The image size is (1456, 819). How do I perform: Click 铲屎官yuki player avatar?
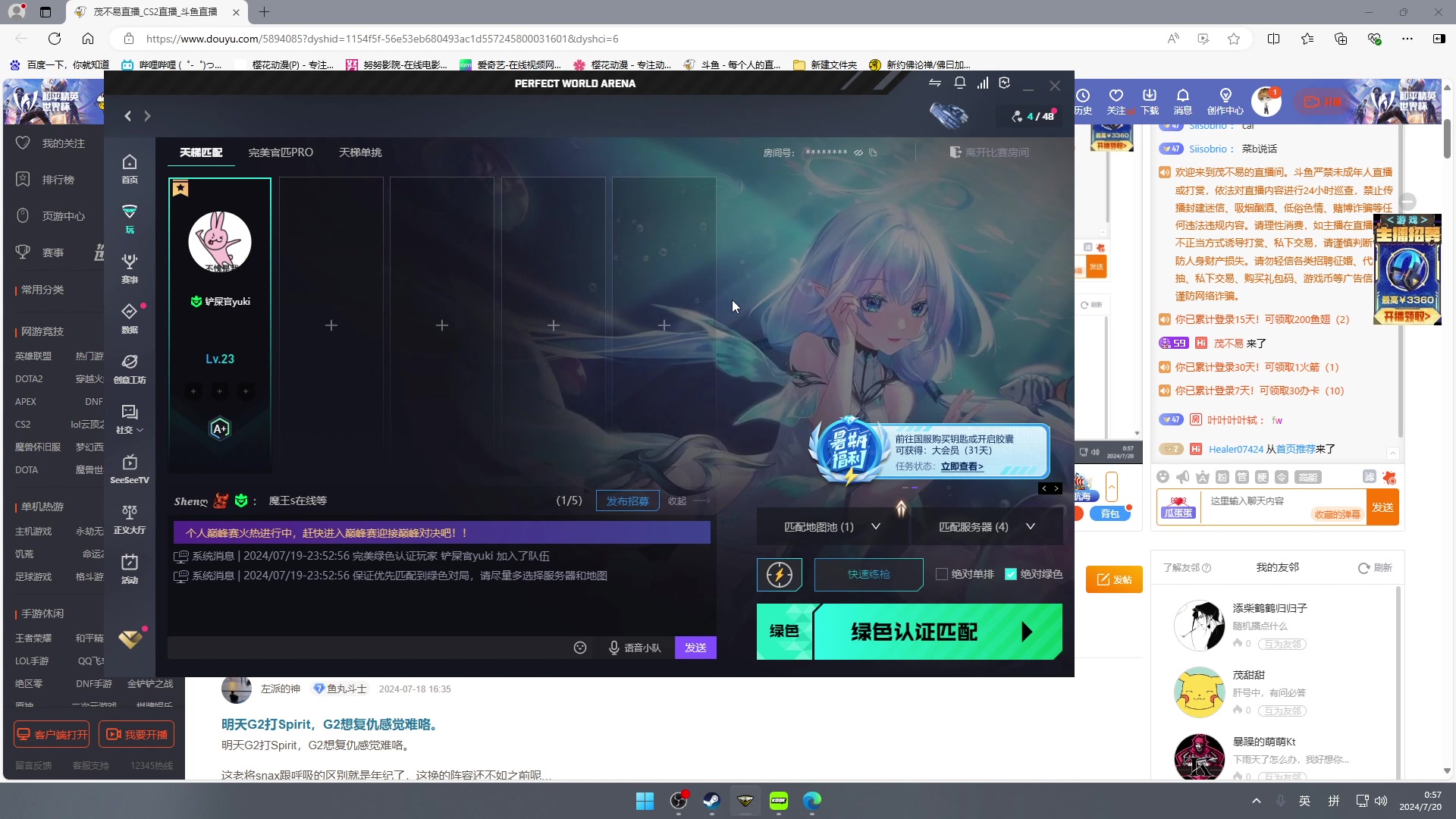220,243
